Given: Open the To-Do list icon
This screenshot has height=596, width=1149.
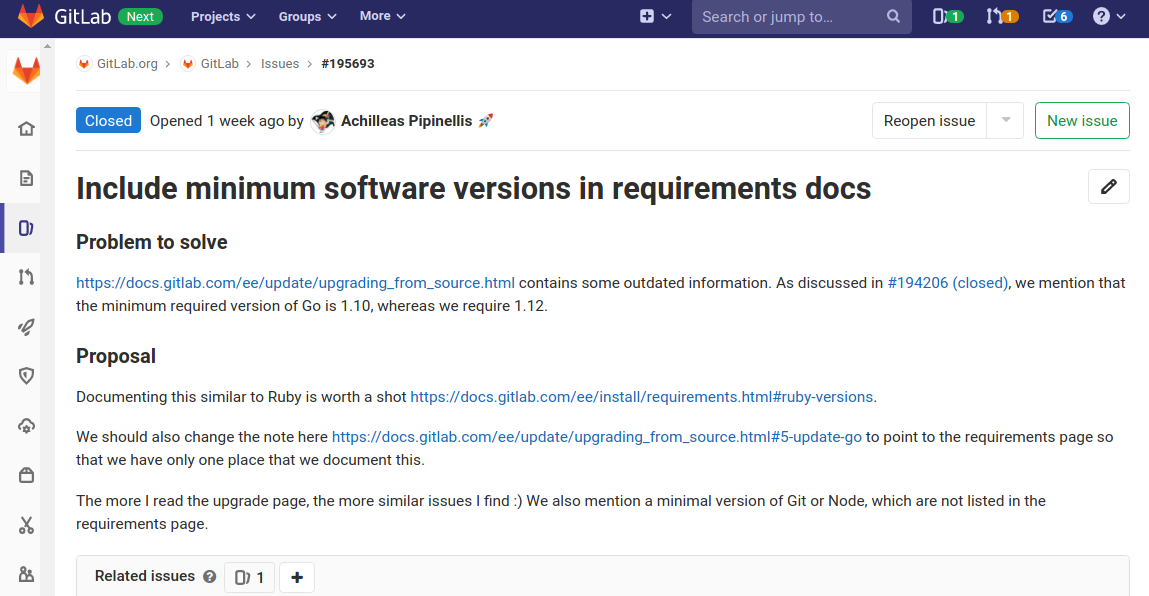Looking at the screenshot, I should 1057,16.
